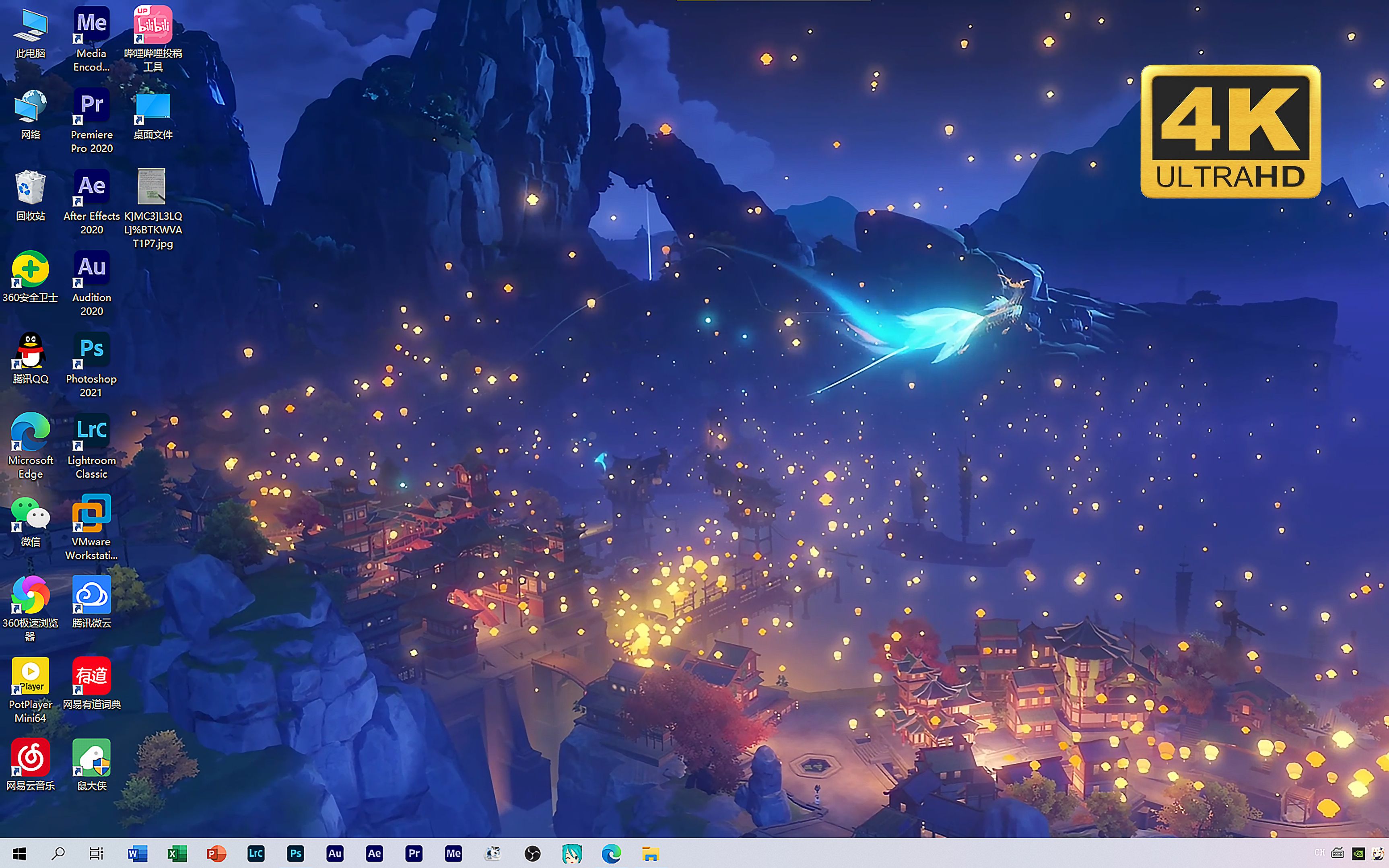The height and width of the screenshot is (868, 1389).
Task: Open taskbar Search magnifier
Action: (58, 854)
